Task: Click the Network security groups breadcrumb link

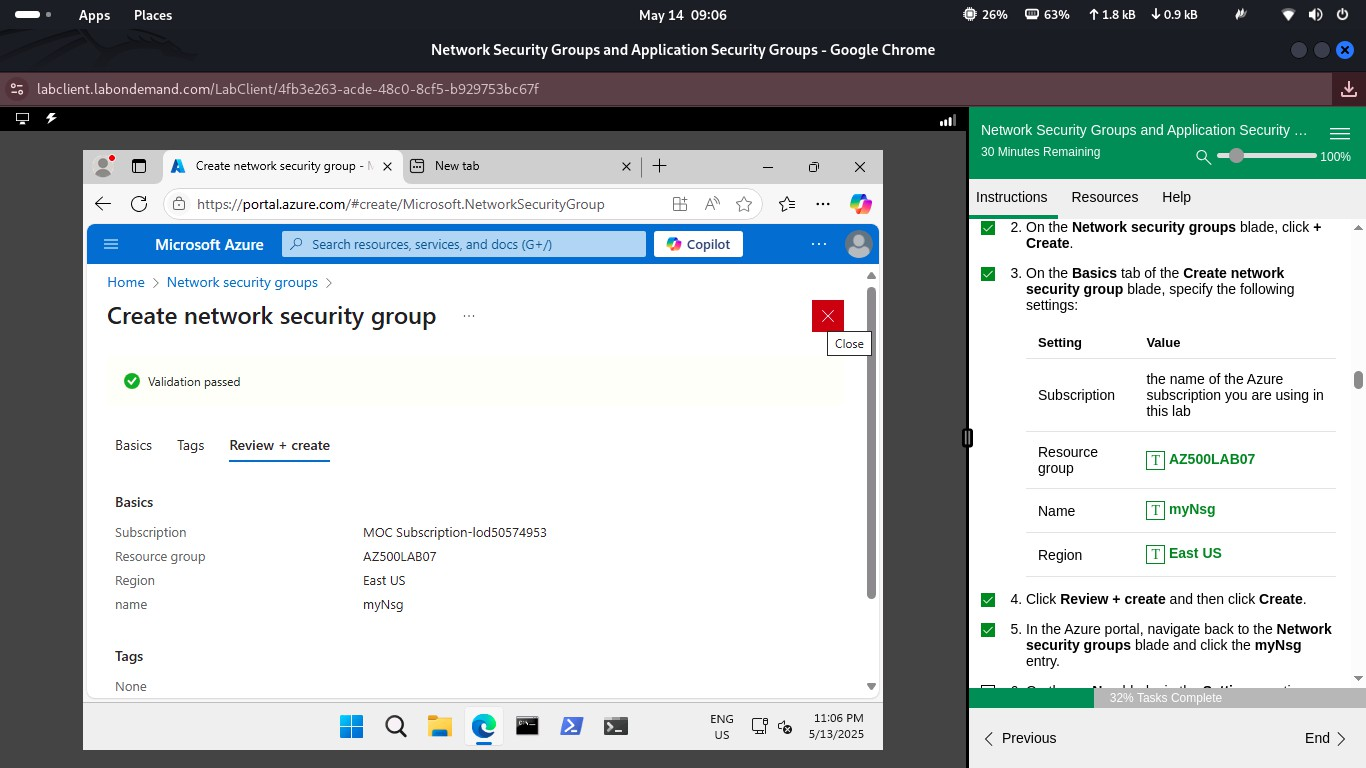Action: pos(242,282)
